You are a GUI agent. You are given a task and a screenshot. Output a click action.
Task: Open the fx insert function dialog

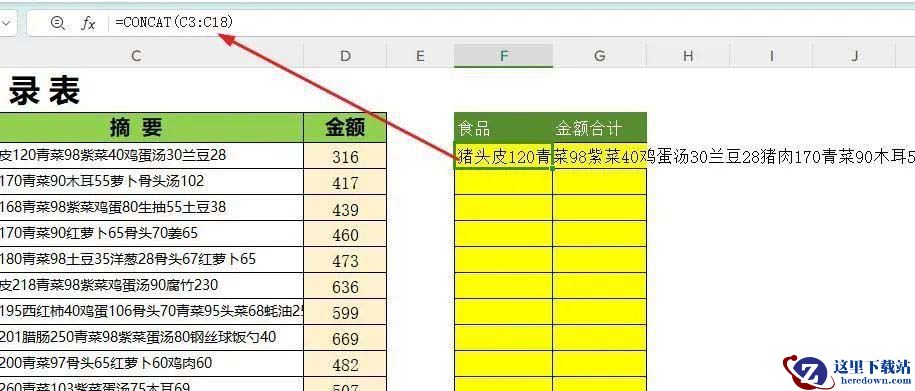[88, 23]
